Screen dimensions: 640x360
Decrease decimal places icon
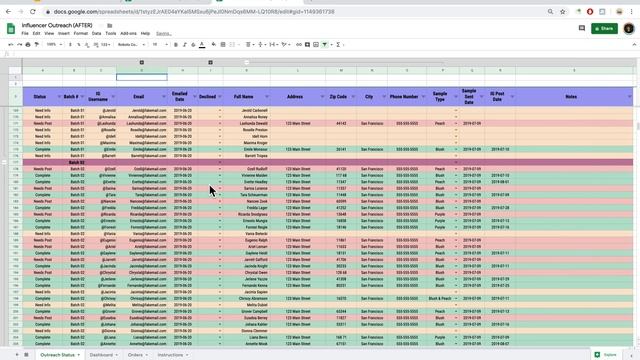[x=87, y=44]
